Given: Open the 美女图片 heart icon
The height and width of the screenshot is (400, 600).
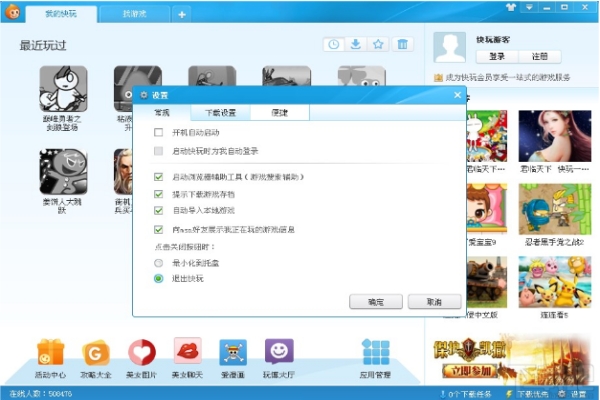Looking at the screenshot, I should pos(142,352).
